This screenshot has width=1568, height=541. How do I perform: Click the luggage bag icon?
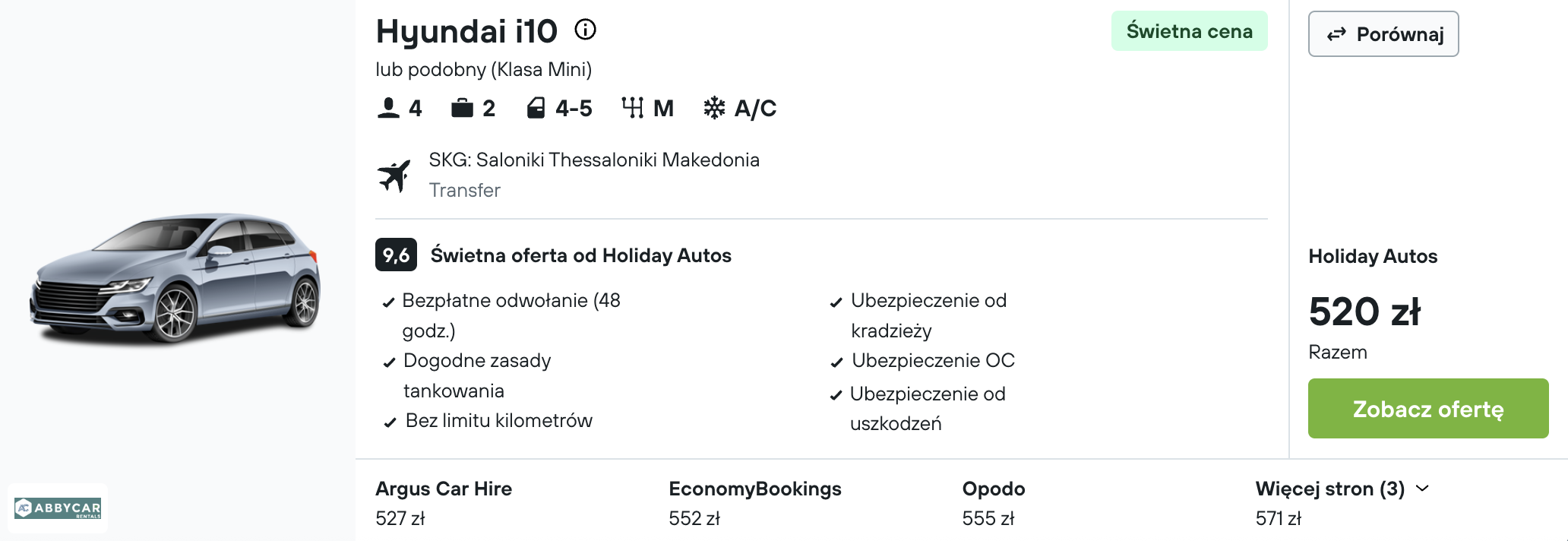coord(462,108)
